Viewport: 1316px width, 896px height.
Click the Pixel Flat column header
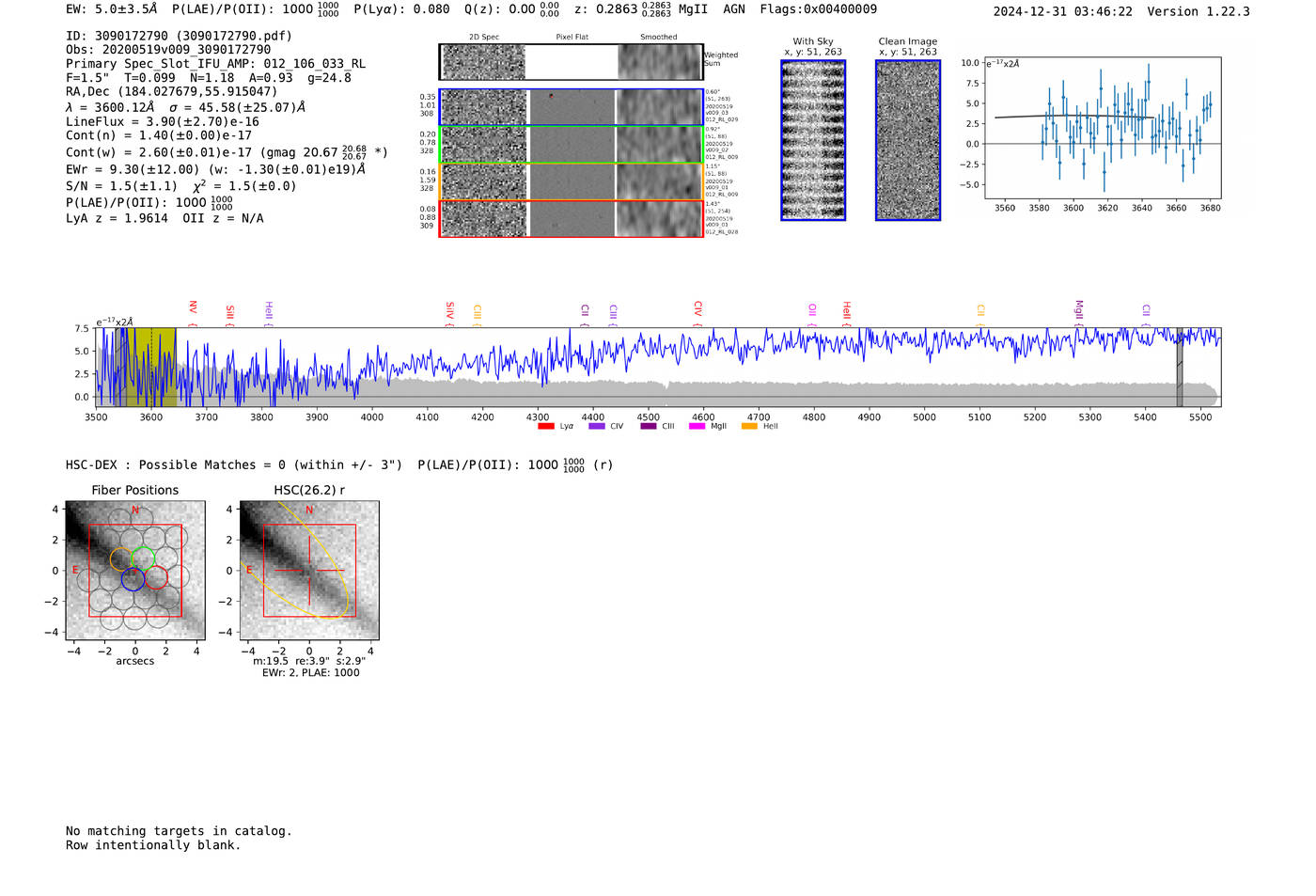click(x=572, y=37)
